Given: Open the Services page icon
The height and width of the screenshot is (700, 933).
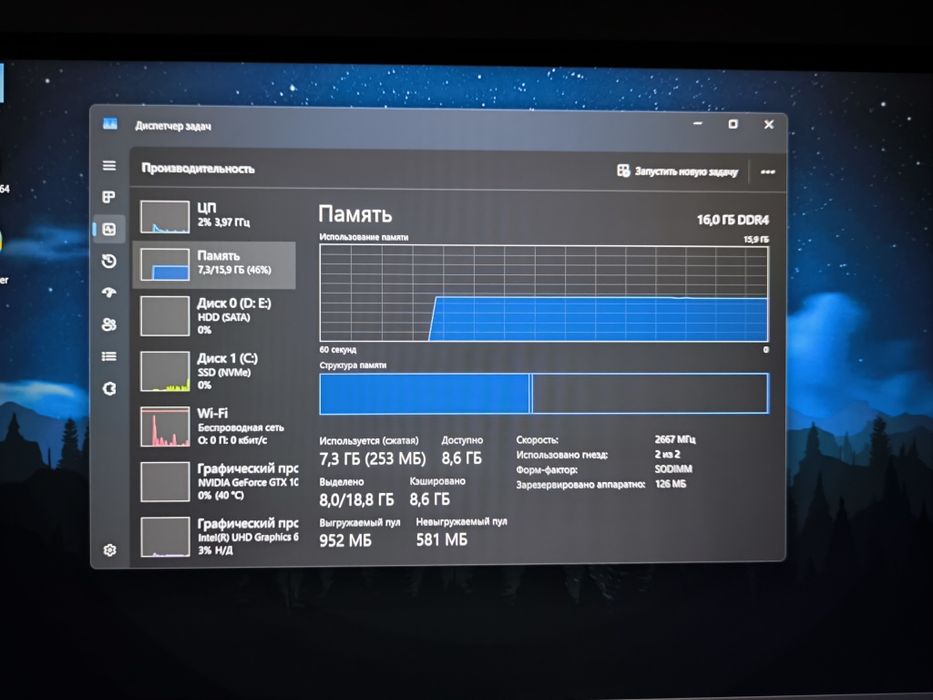Looking at the screenshot, I should point(109,388).
